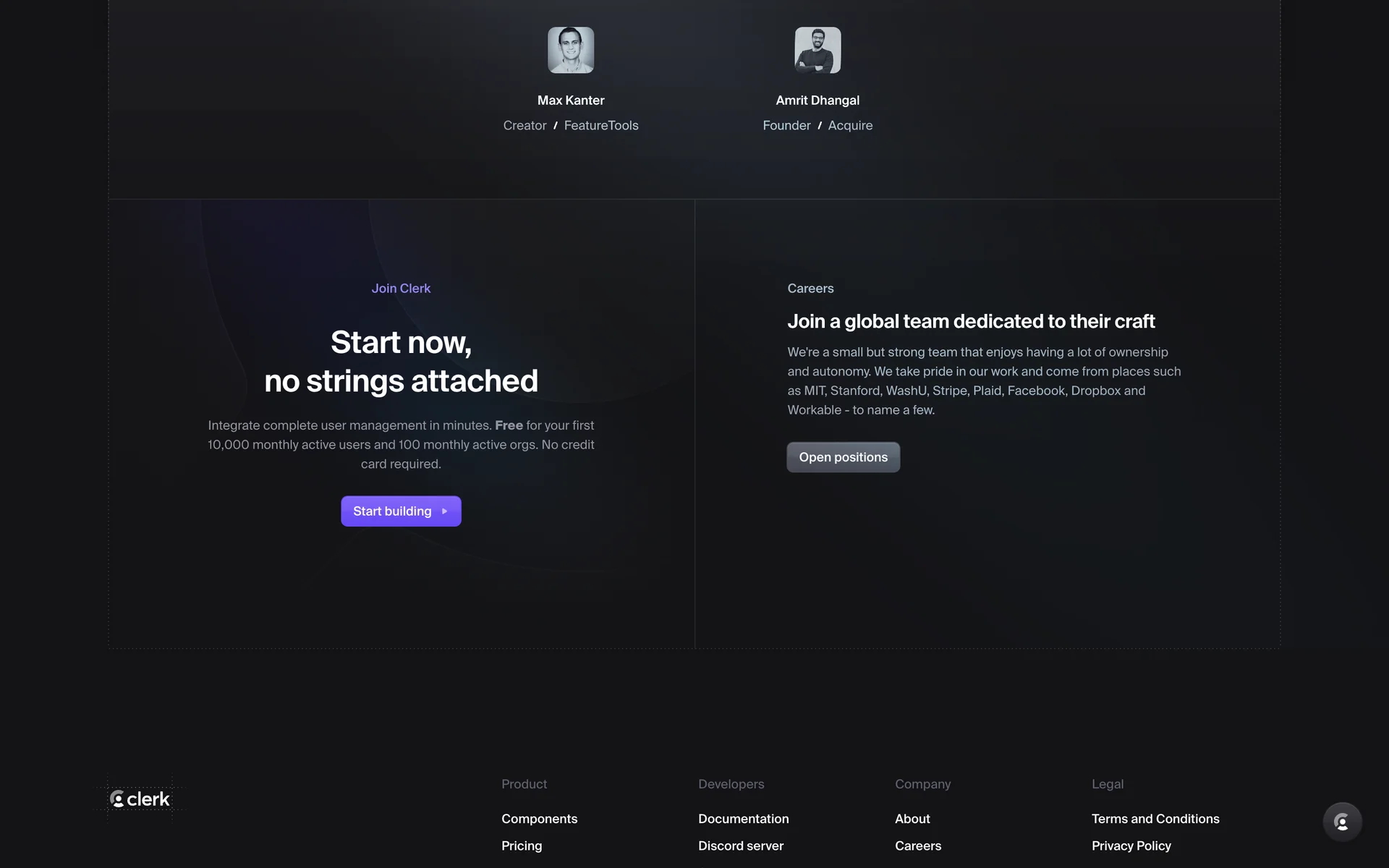View the Privacy Policy link

pyautogui.click(x=1131, y=846)
